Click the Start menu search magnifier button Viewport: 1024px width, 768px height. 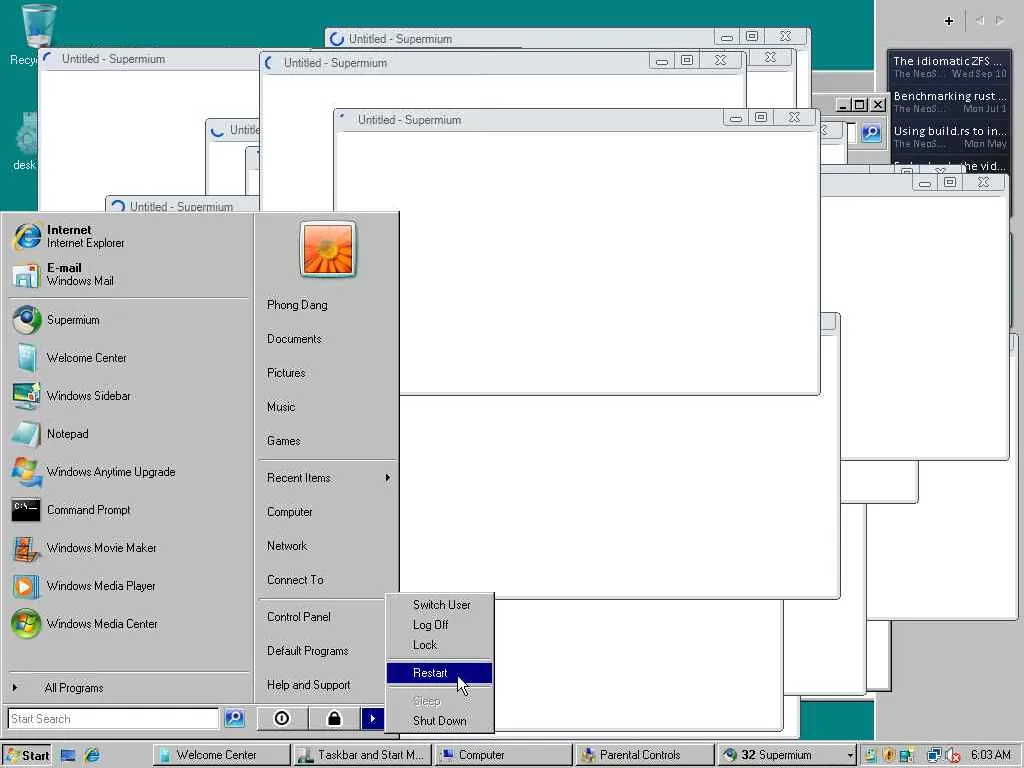pyautogui.click(x=234, y=718)
